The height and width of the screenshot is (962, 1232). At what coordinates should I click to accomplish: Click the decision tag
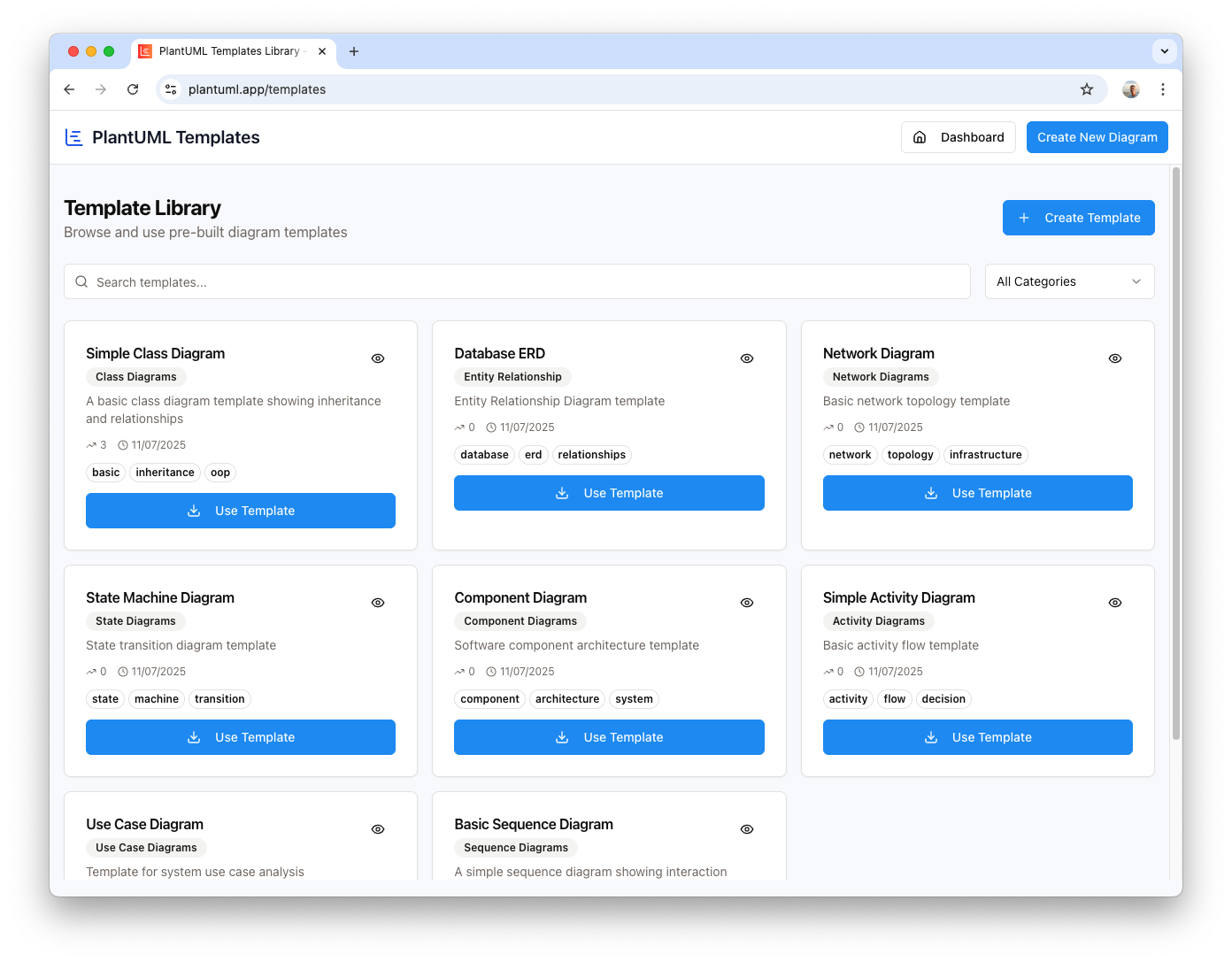[943, 699]
